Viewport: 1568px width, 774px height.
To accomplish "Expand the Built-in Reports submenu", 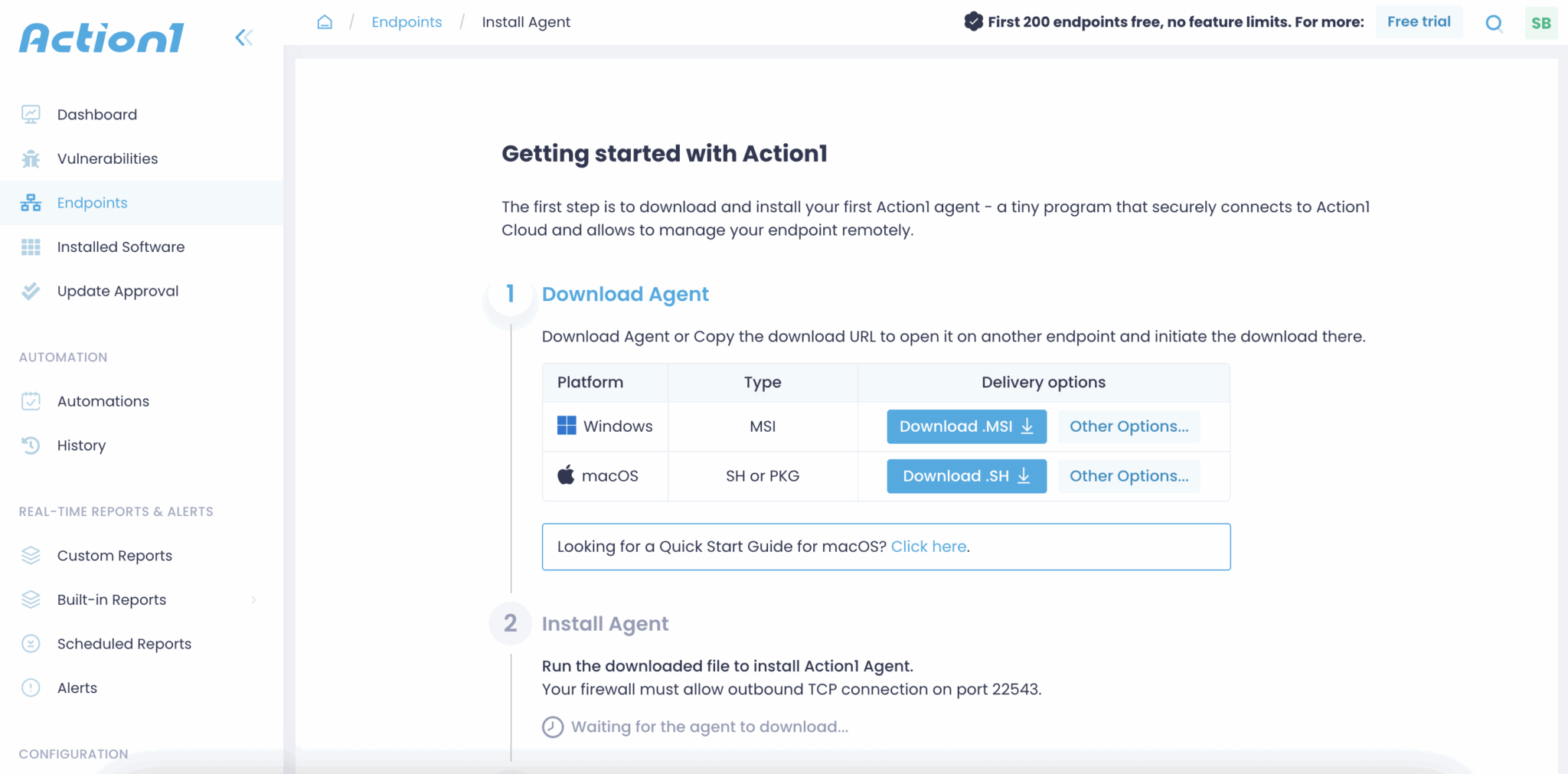I will [253, 599].
